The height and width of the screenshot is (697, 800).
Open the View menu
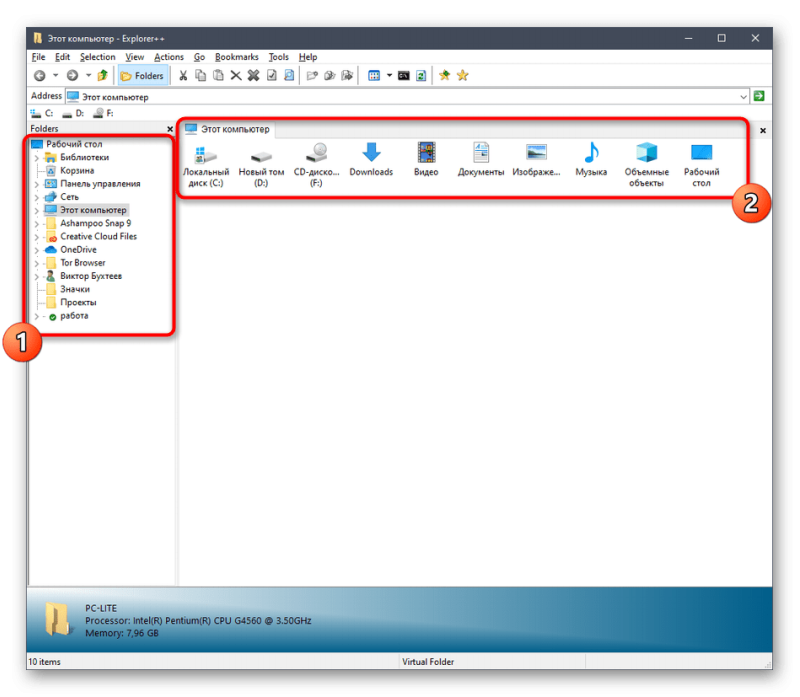pos(135,57)
